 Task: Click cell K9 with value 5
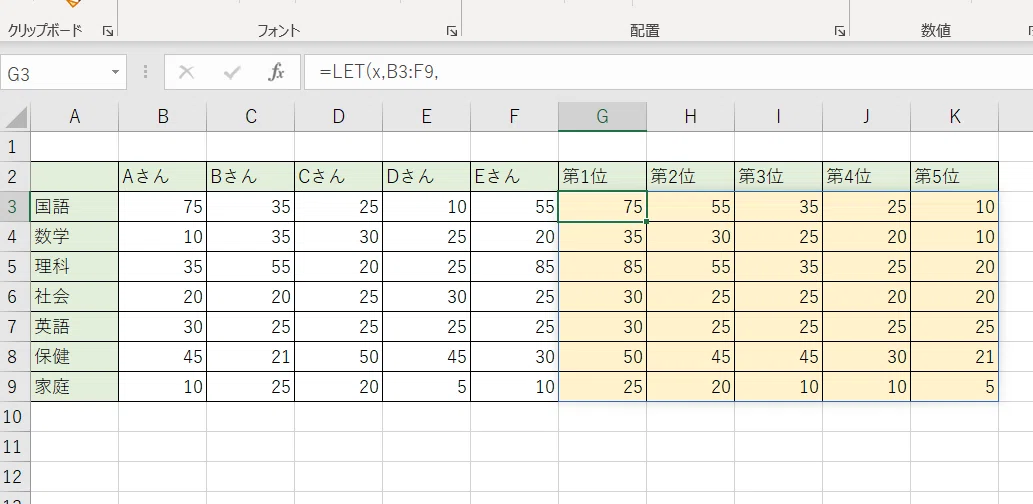[x=955, y=387]
